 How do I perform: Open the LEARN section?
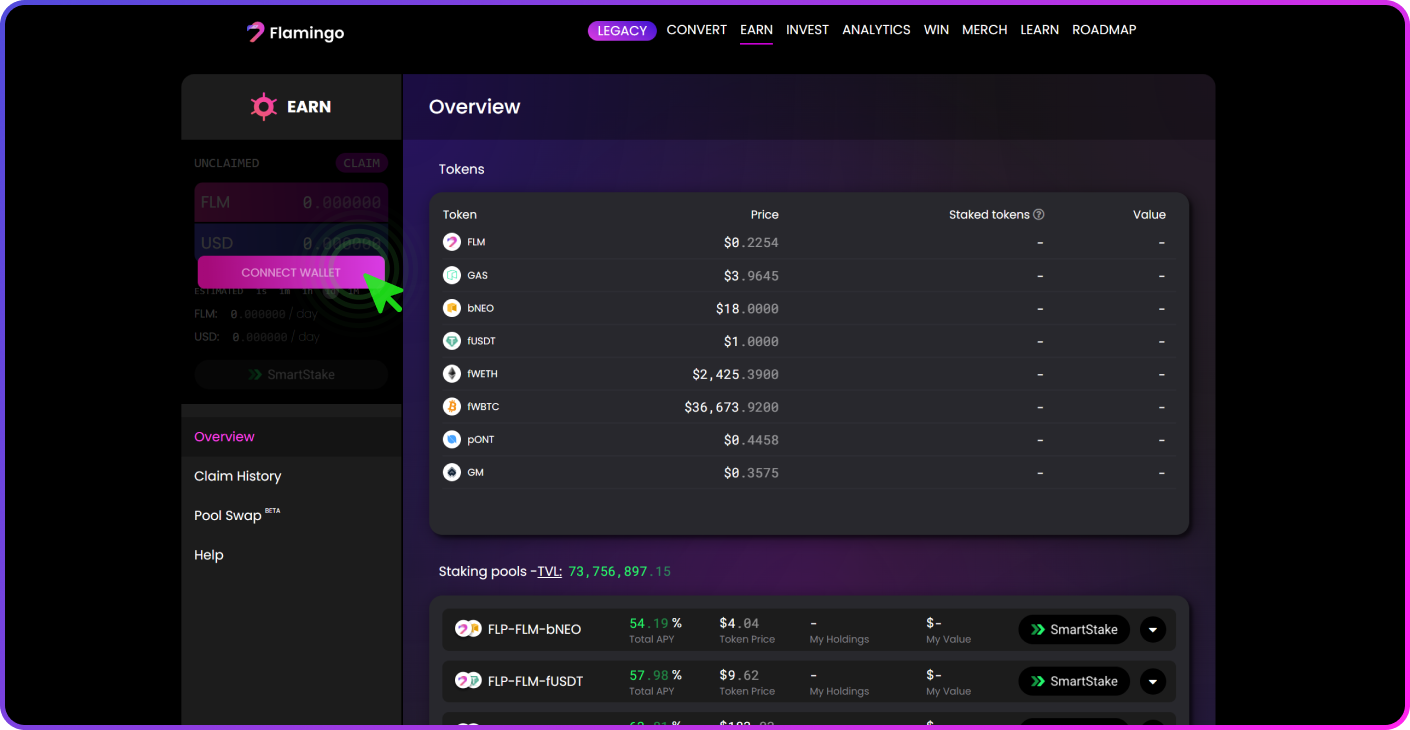[1039, 30]
